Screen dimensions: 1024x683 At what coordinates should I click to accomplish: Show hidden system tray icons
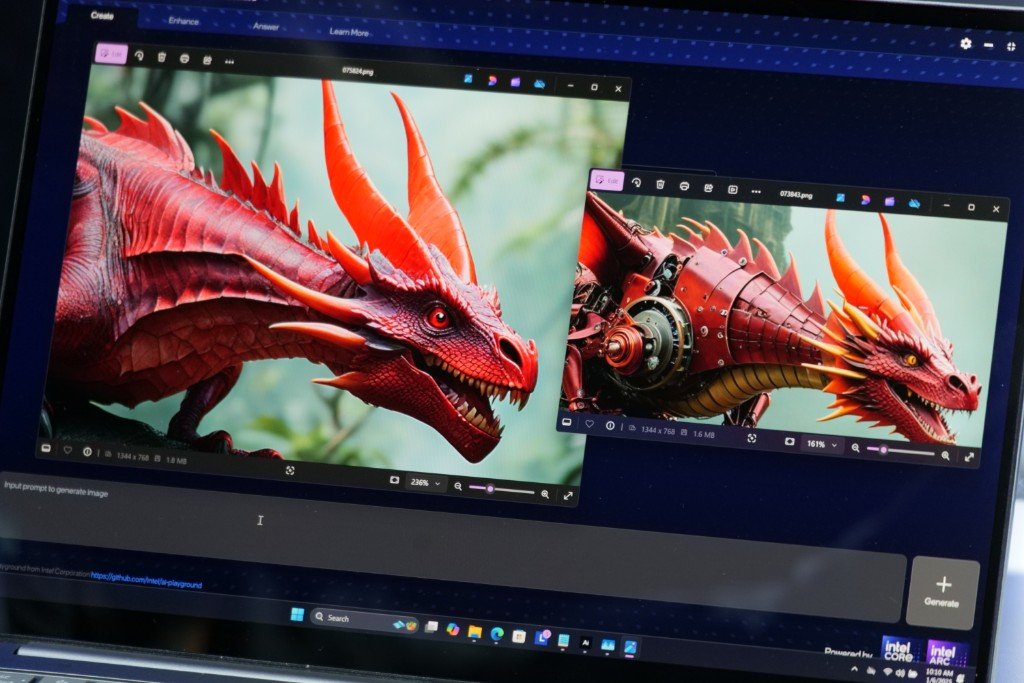(854, 669)
